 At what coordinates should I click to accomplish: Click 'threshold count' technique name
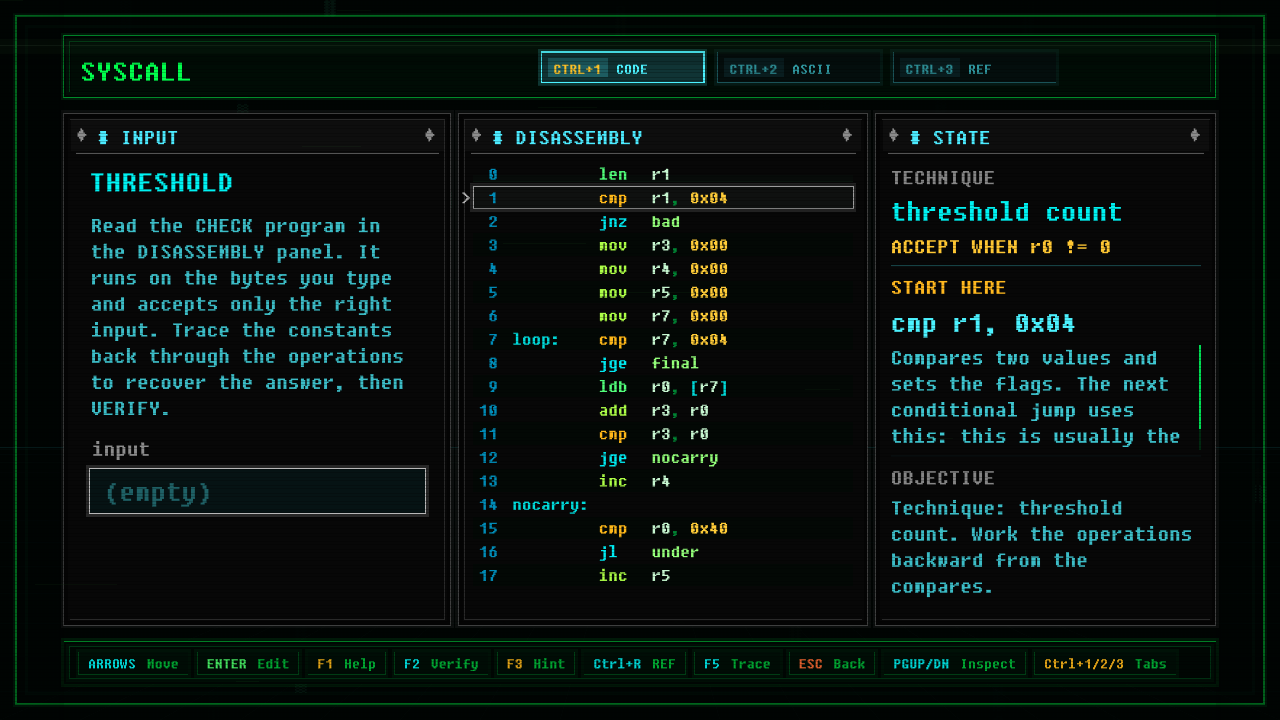(1006, 212)
